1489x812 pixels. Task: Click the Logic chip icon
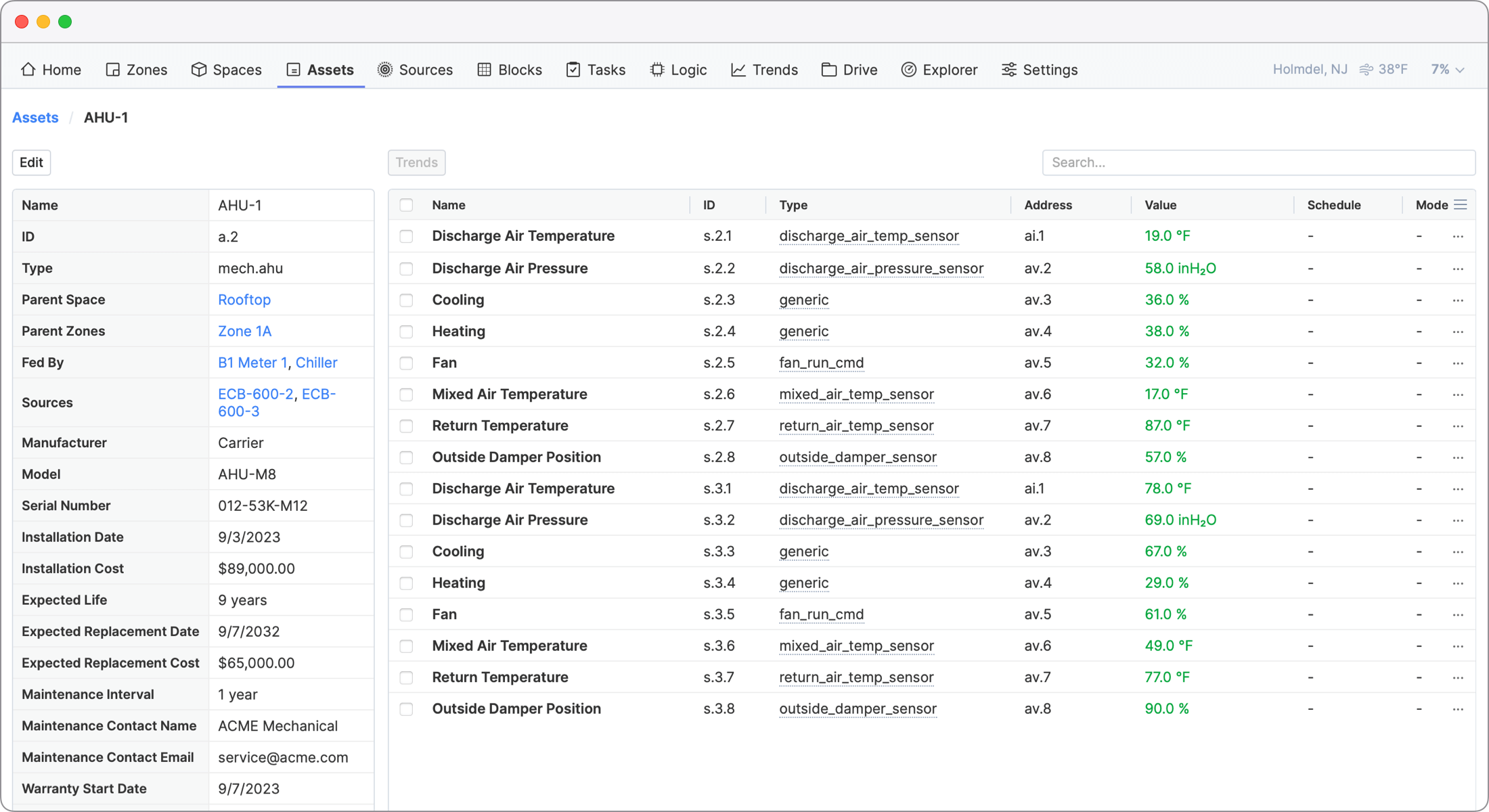657,70
